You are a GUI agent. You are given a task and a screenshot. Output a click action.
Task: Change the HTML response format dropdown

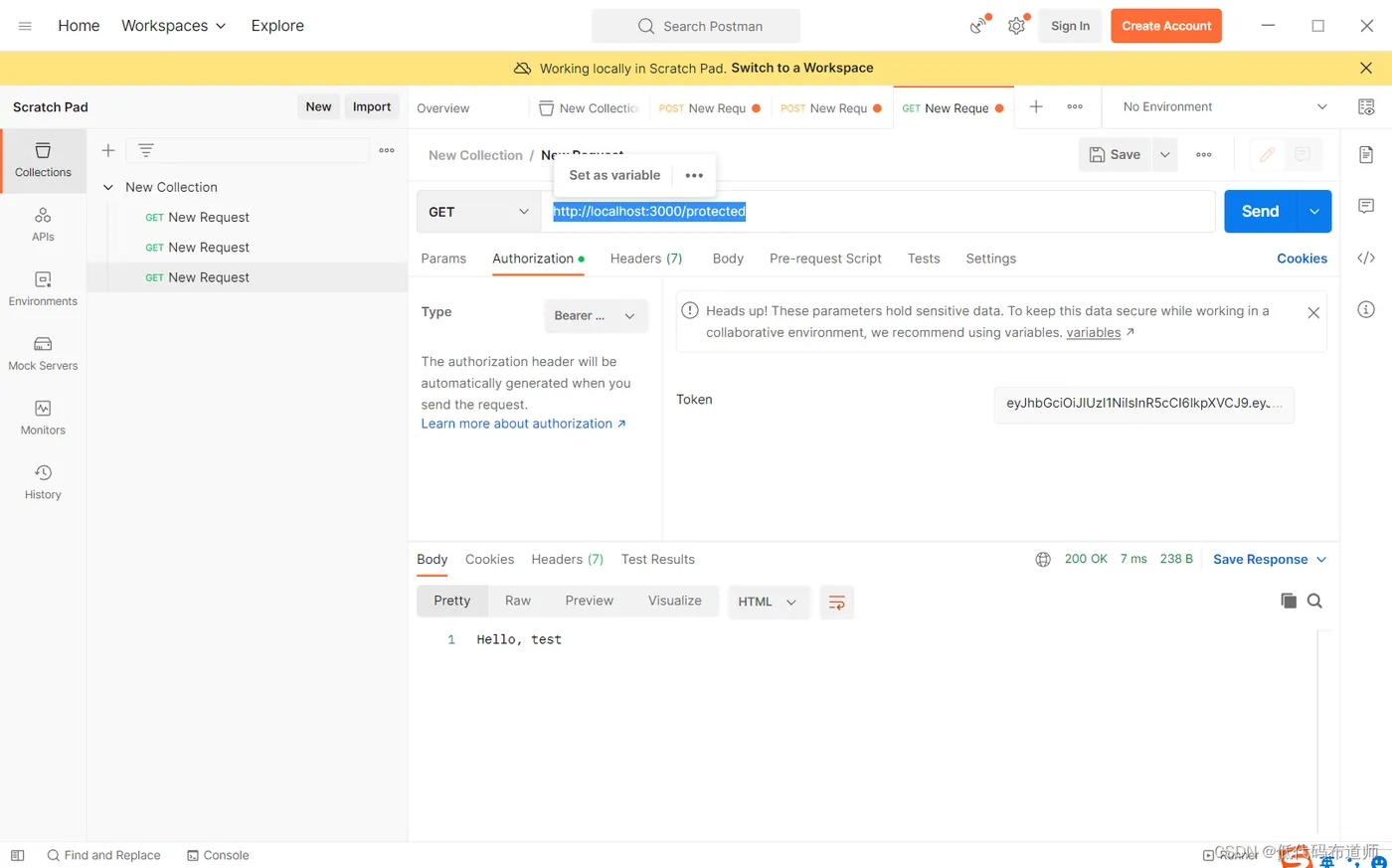click(768, 602)
